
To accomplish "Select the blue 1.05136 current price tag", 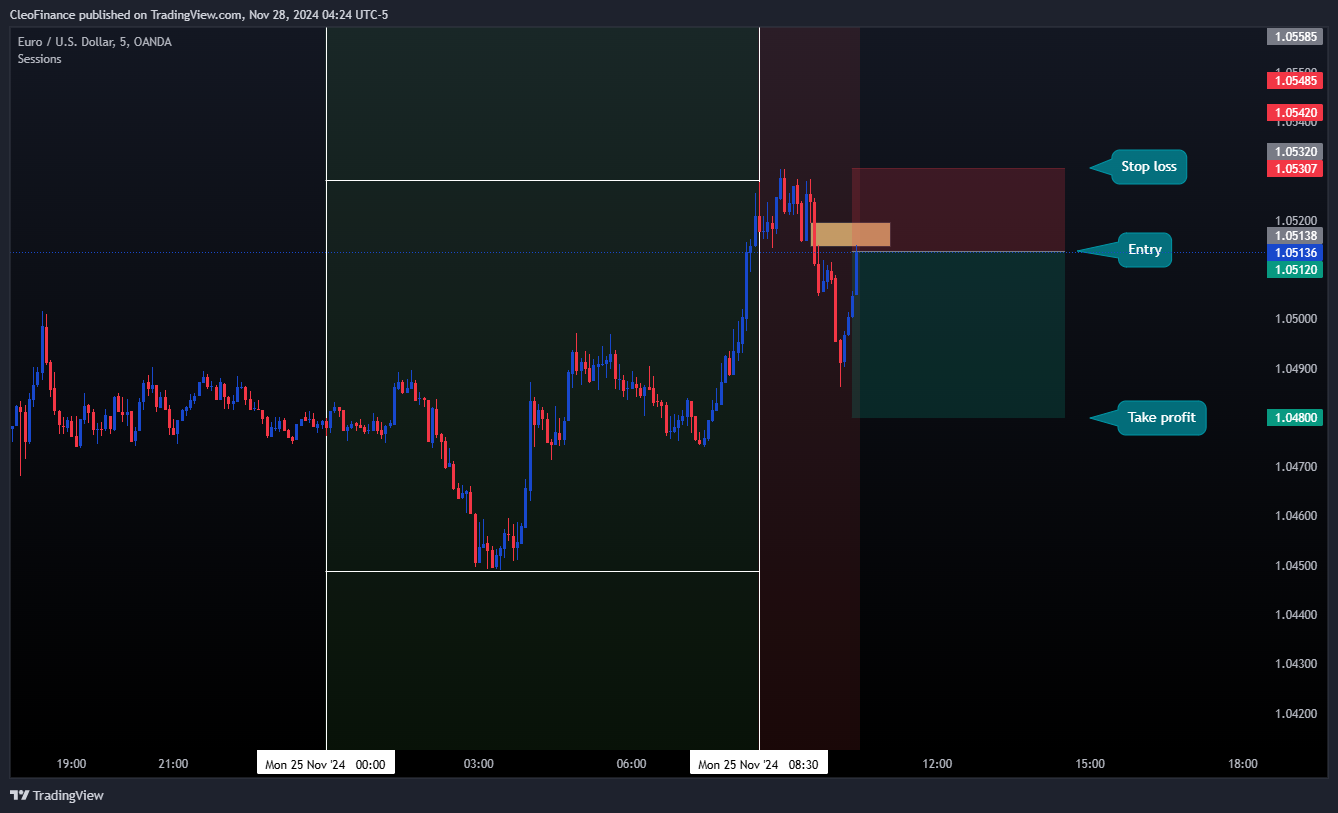I will click(1295, 252).
